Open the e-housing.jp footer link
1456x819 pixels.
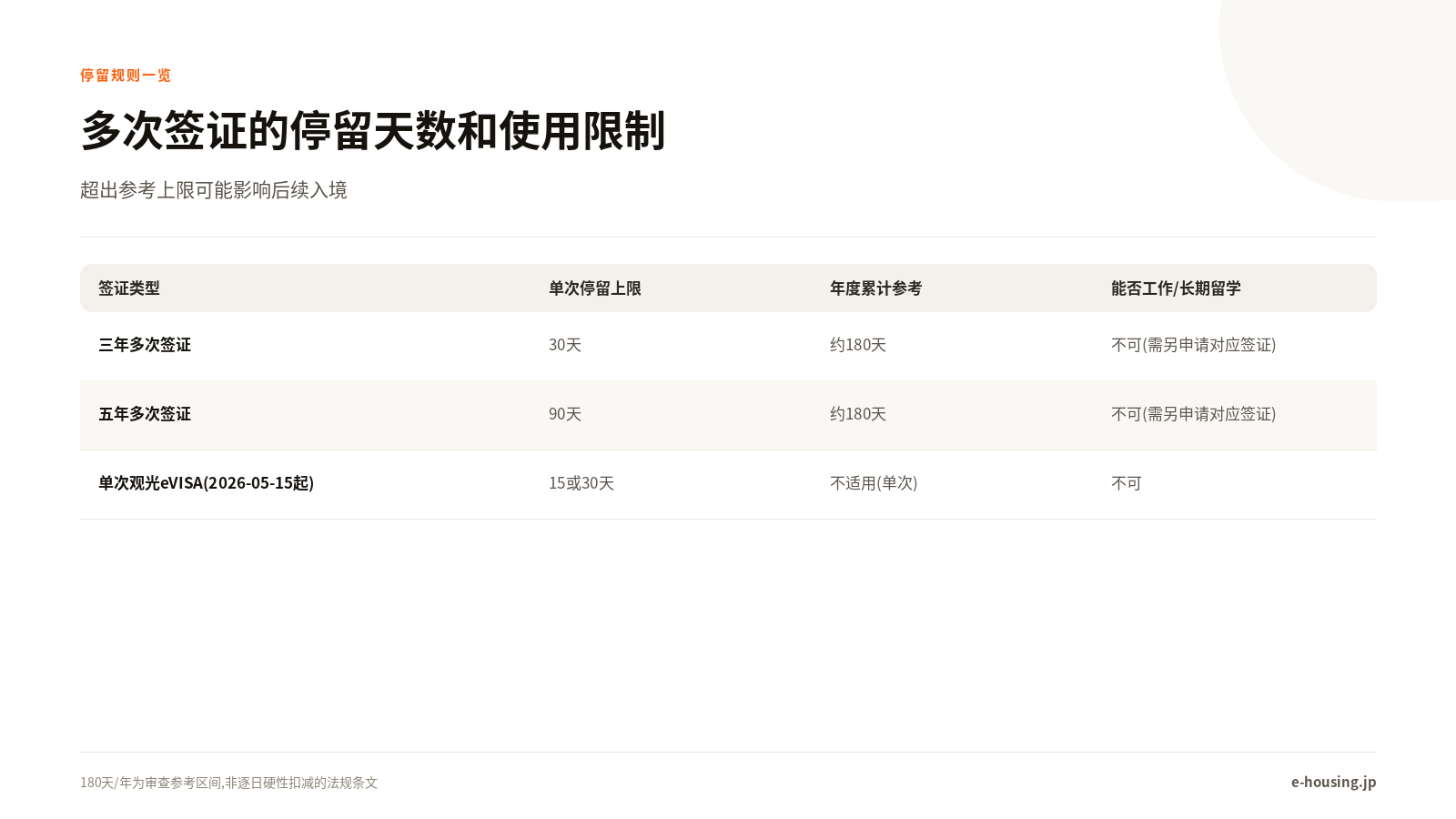(x=1333, y=782)
